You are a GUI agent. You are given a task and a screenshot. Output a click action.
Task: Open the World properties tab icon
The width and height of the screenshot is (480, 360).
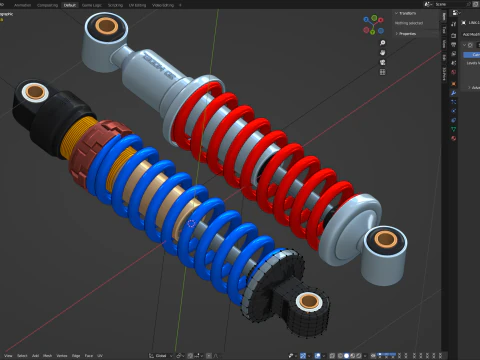pos(454,72)
